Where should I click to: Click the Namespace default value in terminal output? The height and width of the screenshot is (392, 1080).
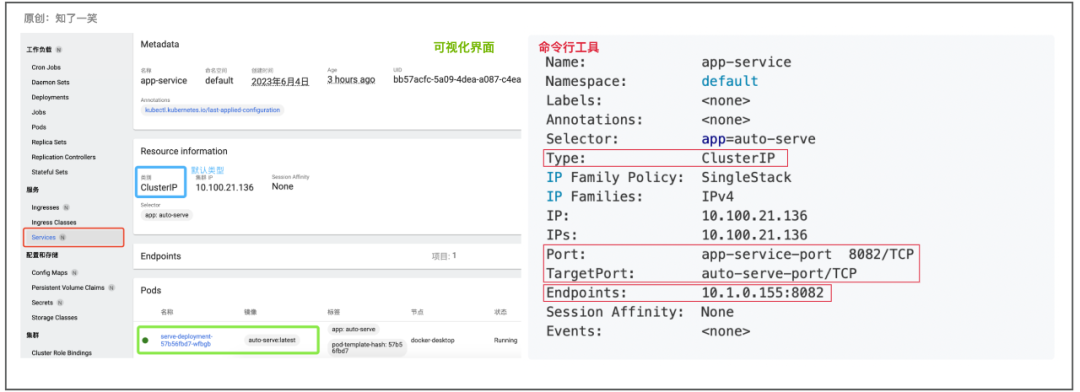coord(729,81)
